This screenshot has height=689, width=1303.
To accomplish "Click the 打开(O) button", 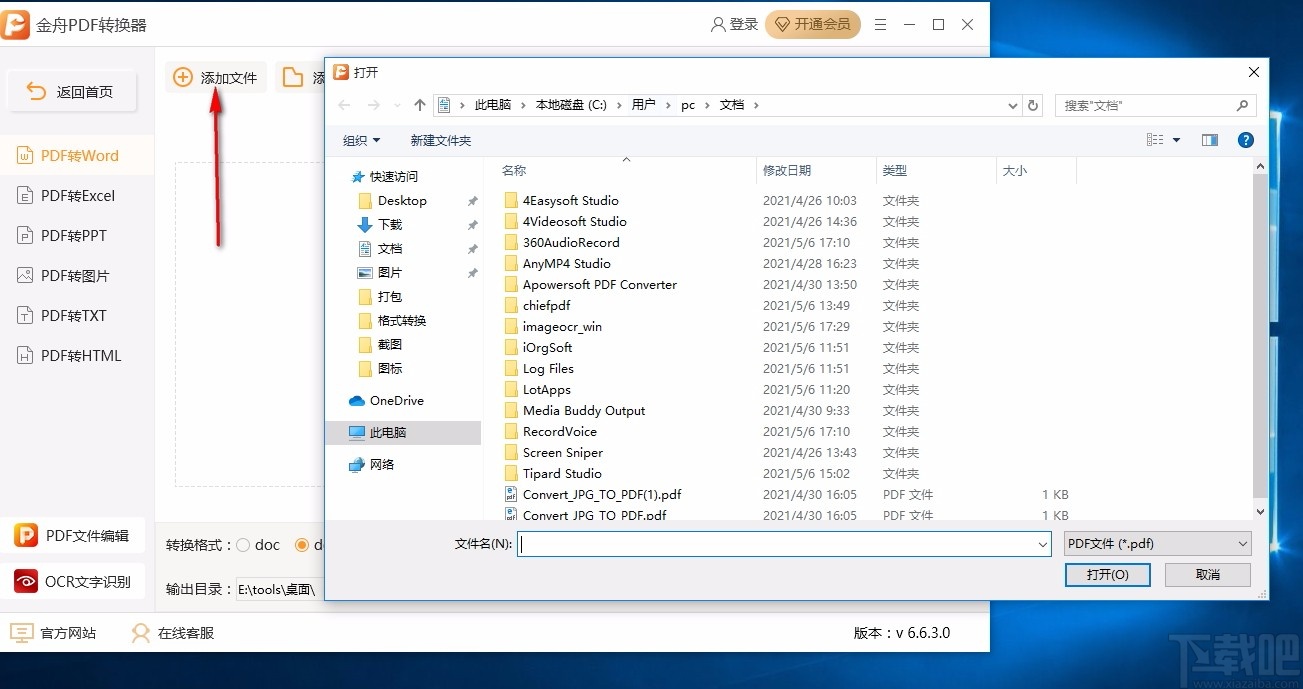I will 1107,575.
